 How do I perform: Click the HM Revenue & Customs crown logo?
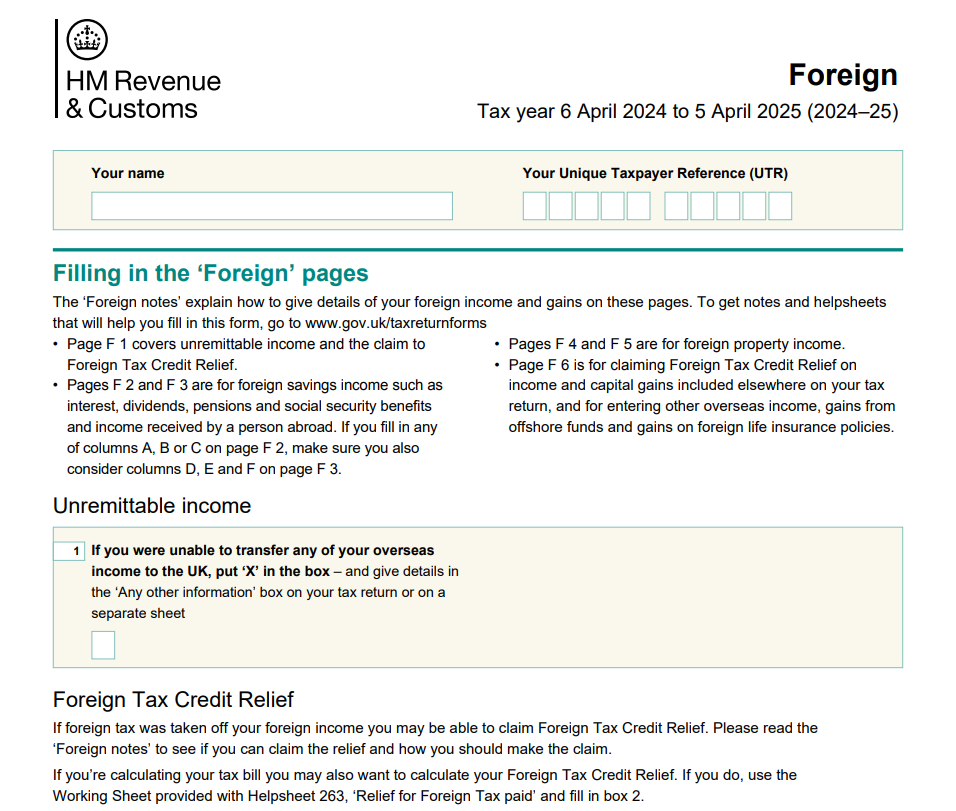(x=87, y=40)
